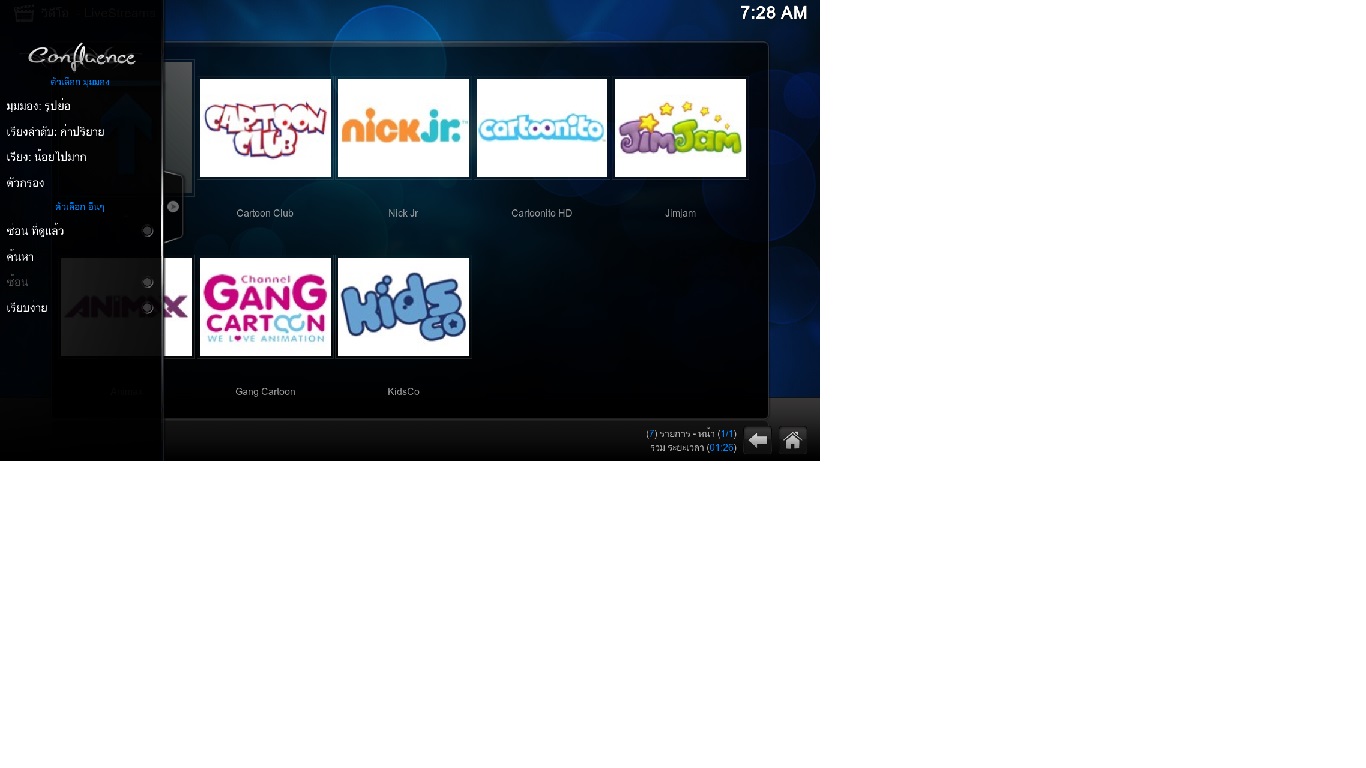This screenshot has width=1366, height=768.
Task: Click the 'Nick Jr' caption text
Action: pos(403,213)
